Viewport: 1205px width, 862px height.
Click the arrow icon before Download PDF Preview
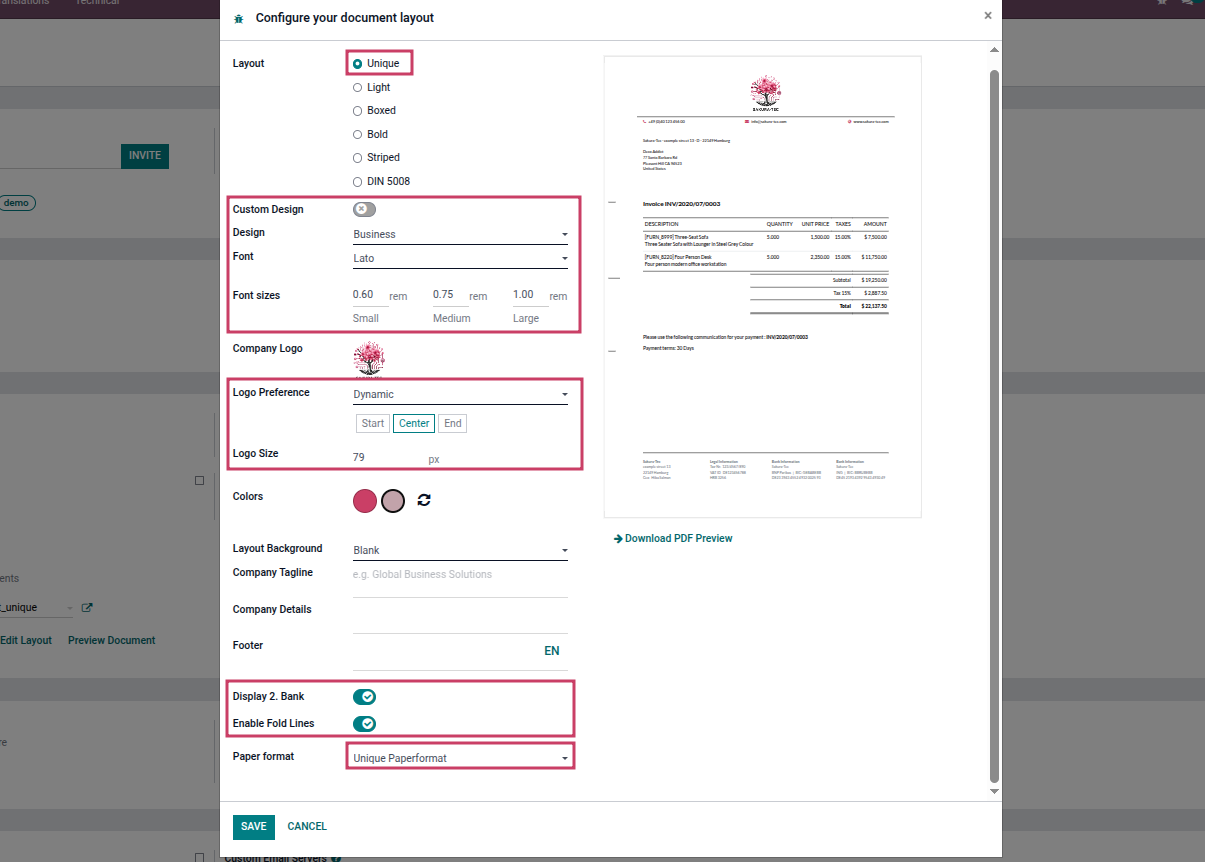[618, 538]
